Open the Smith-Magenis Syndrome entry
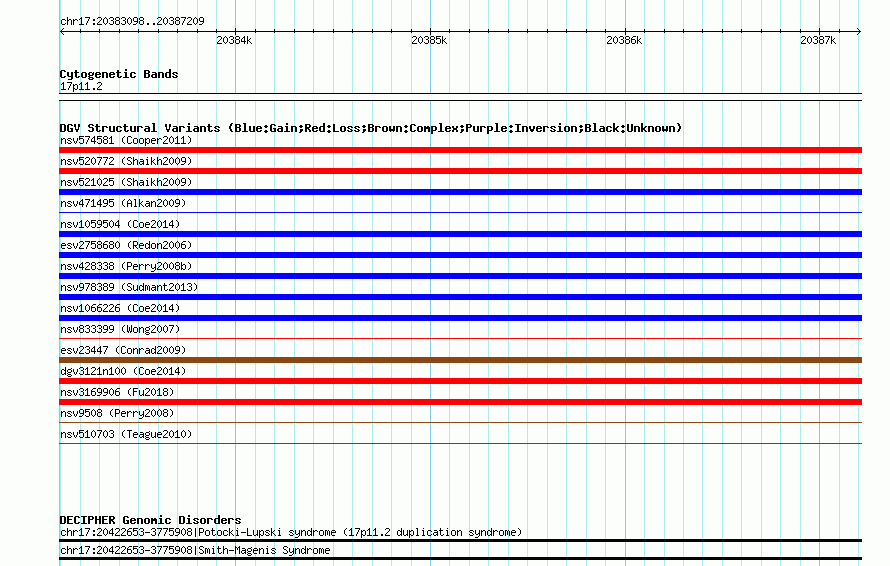 [195, 551]
